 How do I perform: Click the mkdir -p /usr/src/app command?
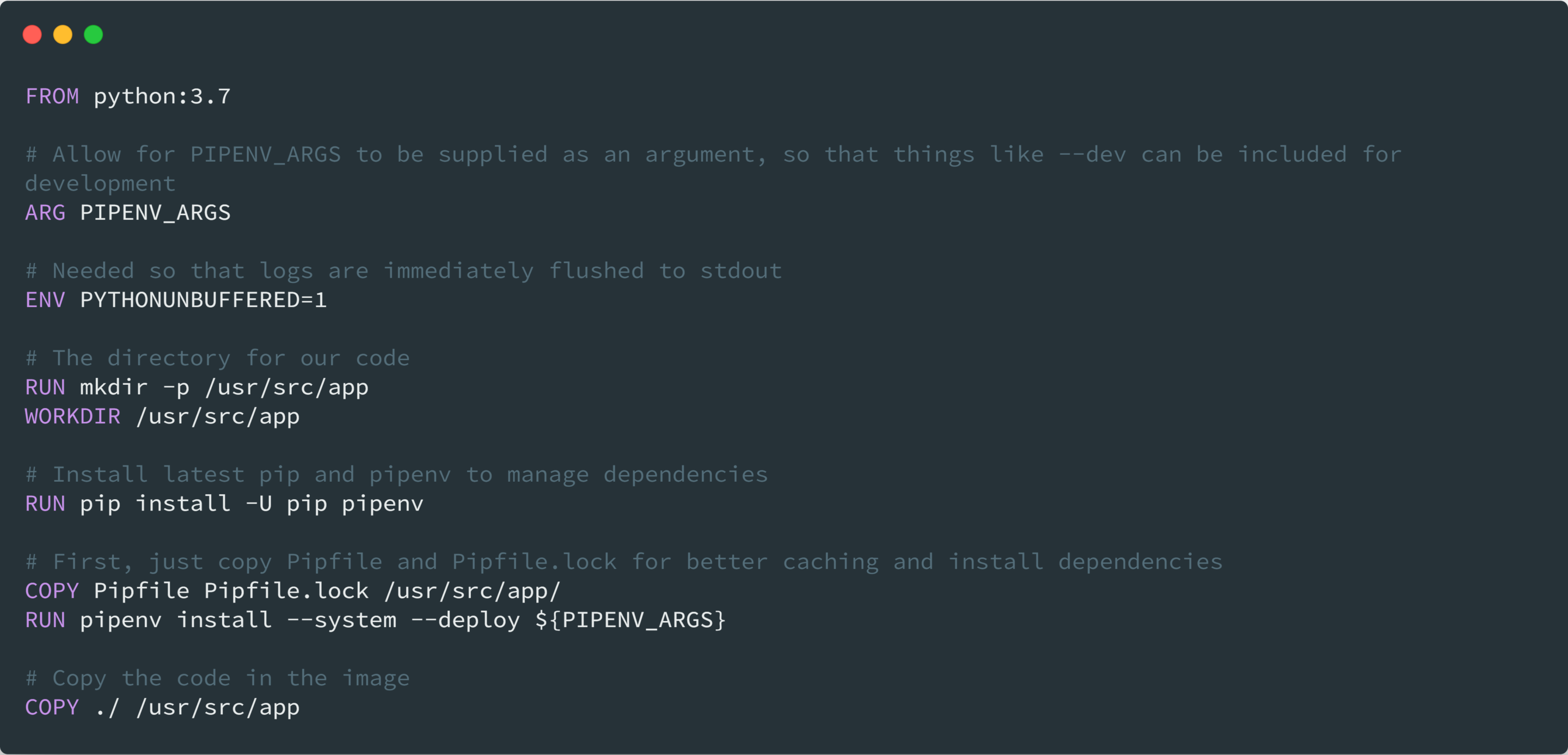224,388
